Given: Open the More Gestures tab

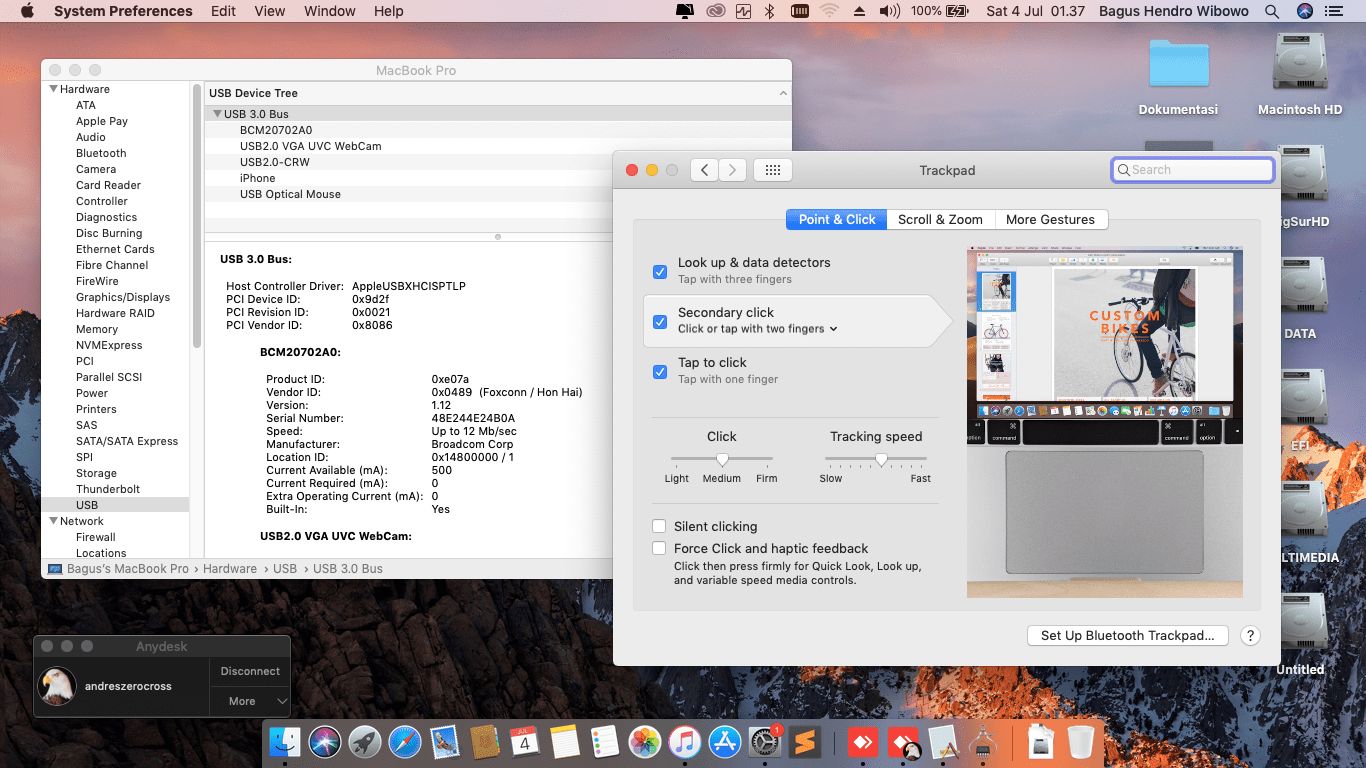Looking at the screenshot, I should (x=1050, y=219).
